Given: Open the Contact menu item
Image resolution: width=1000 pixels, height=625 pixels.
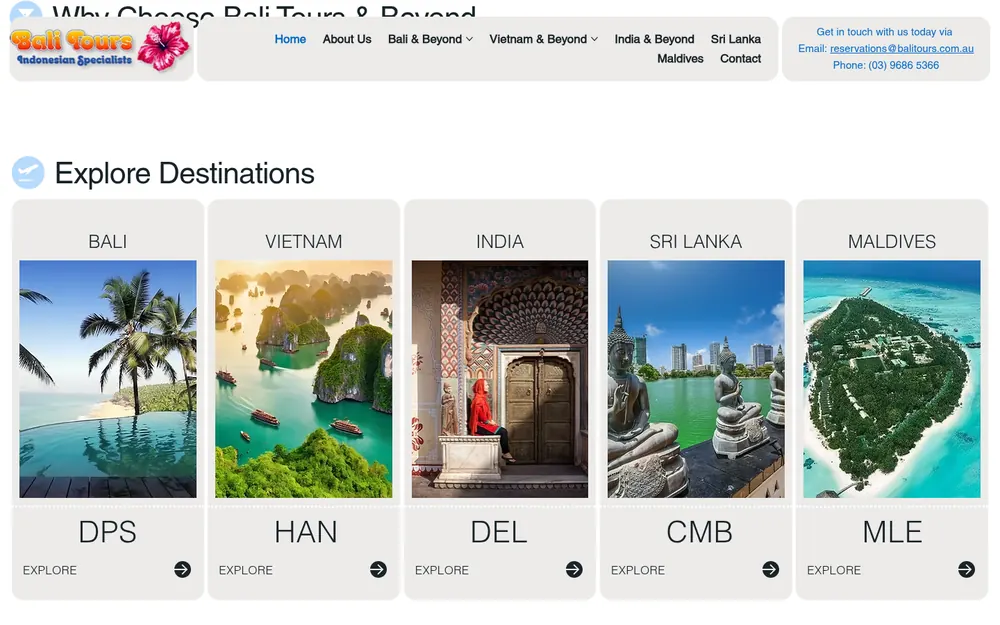Looking at the screenshot, I should 740,59.
